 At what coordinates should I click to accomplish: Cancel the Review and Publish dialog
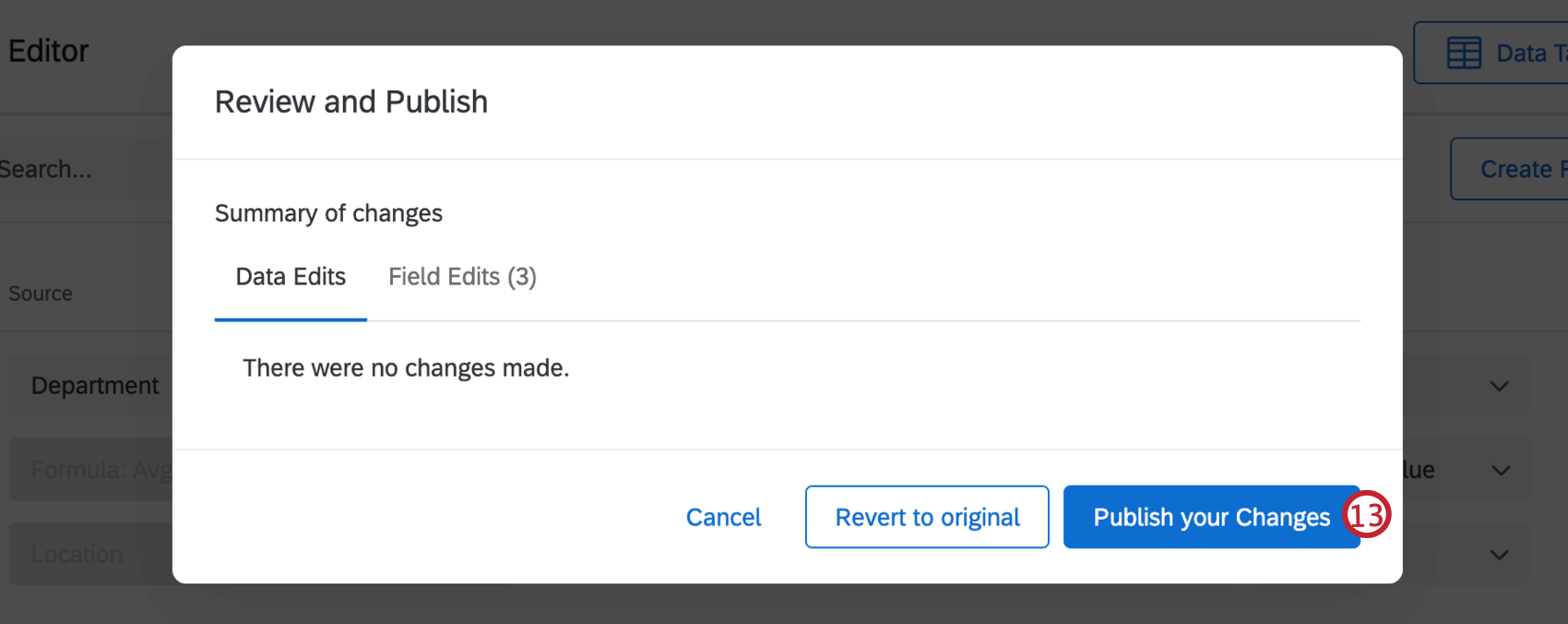pyautogui.click(x=723, y=517)
